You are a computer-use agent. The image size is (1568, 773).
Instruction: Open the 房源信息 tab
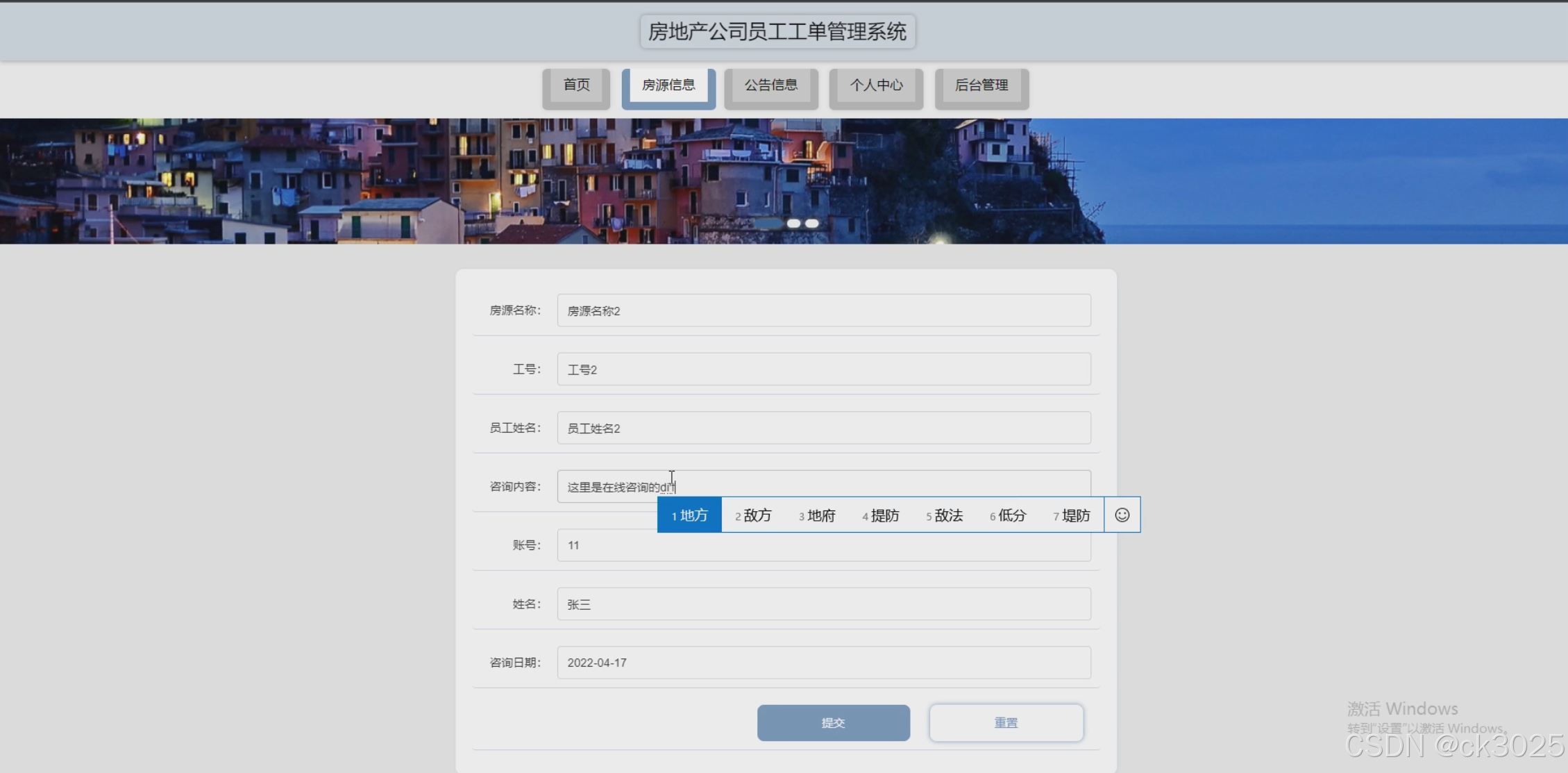click(x=668, y=85)
